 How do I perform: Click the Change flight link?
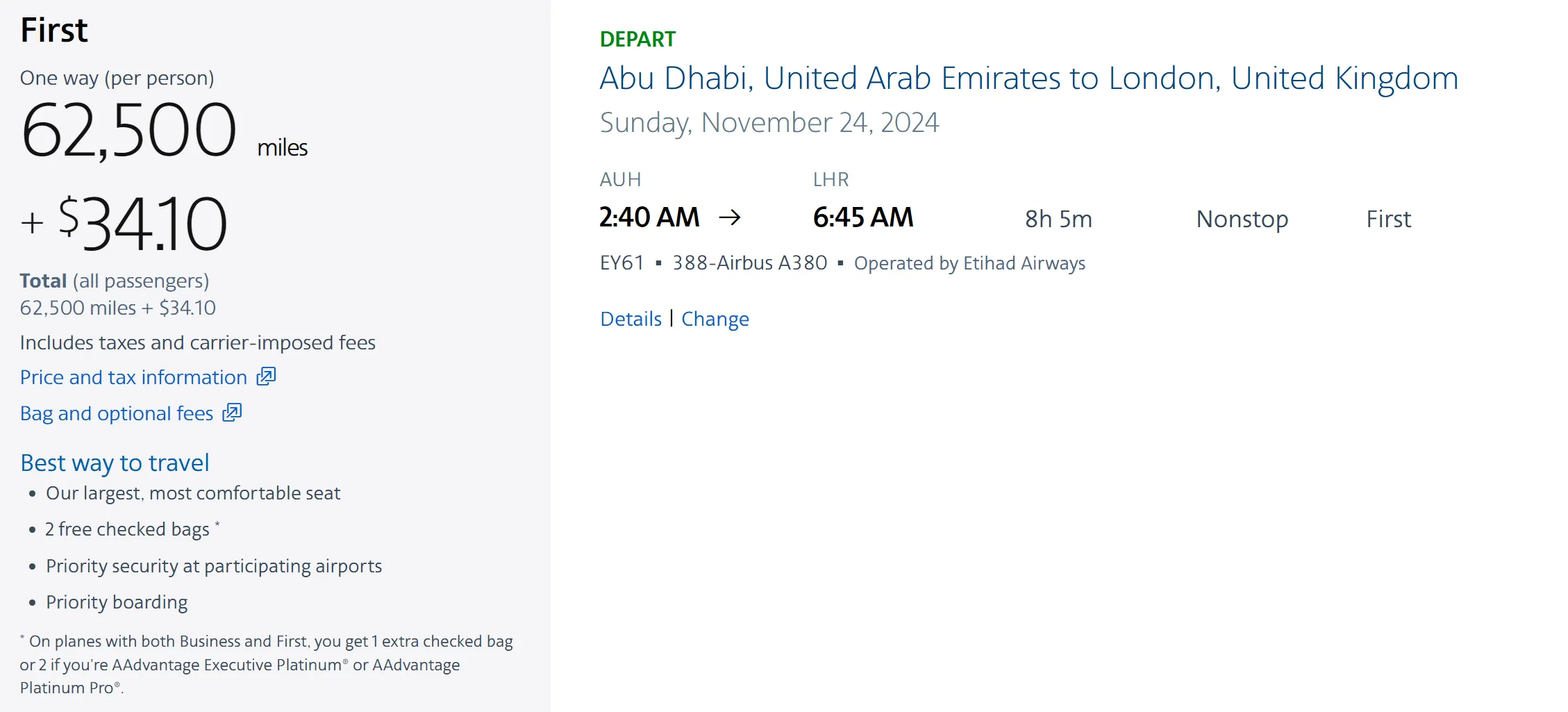click(715, 319)
